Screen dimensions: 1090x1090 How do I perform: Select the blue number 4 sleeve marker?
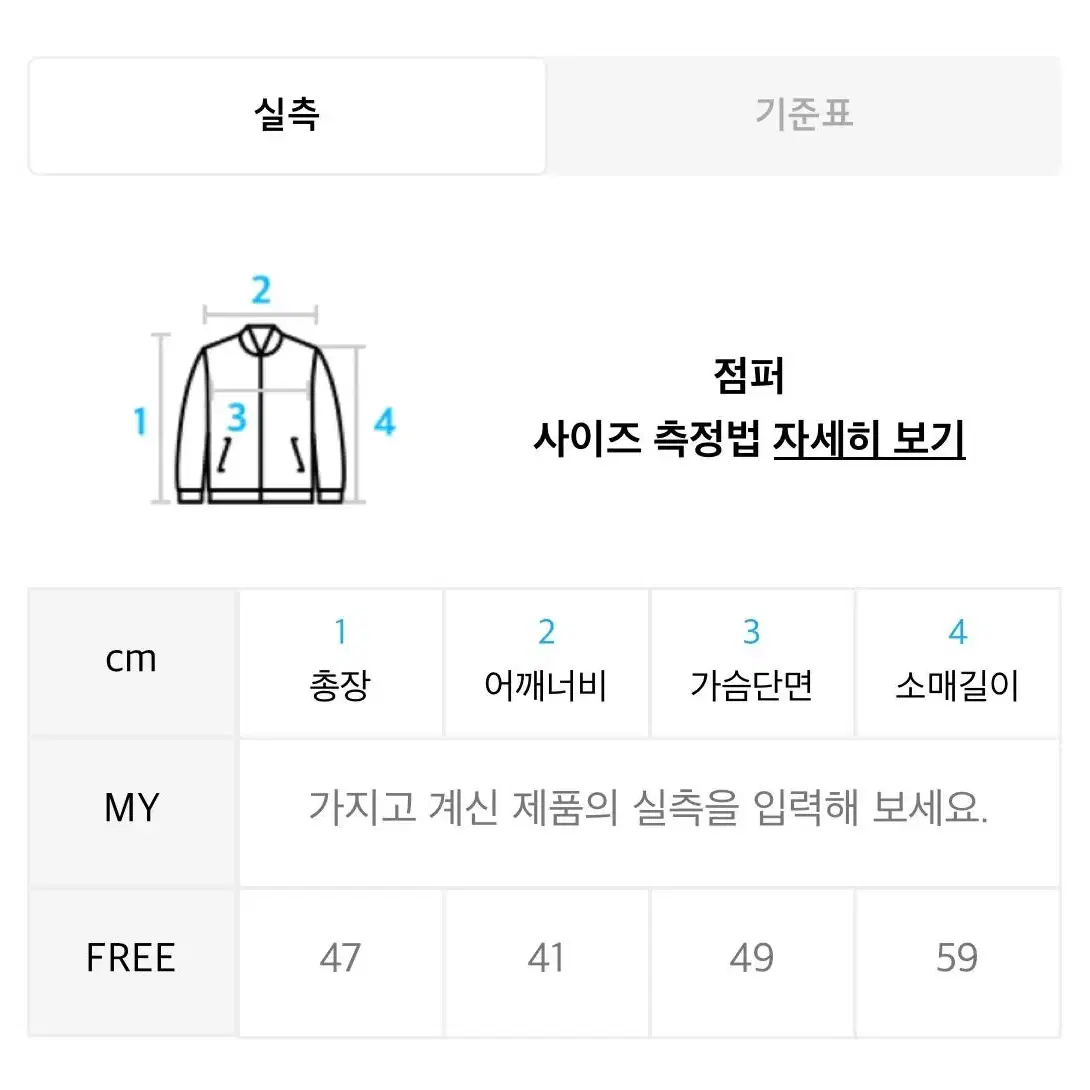tap(384, 421)
